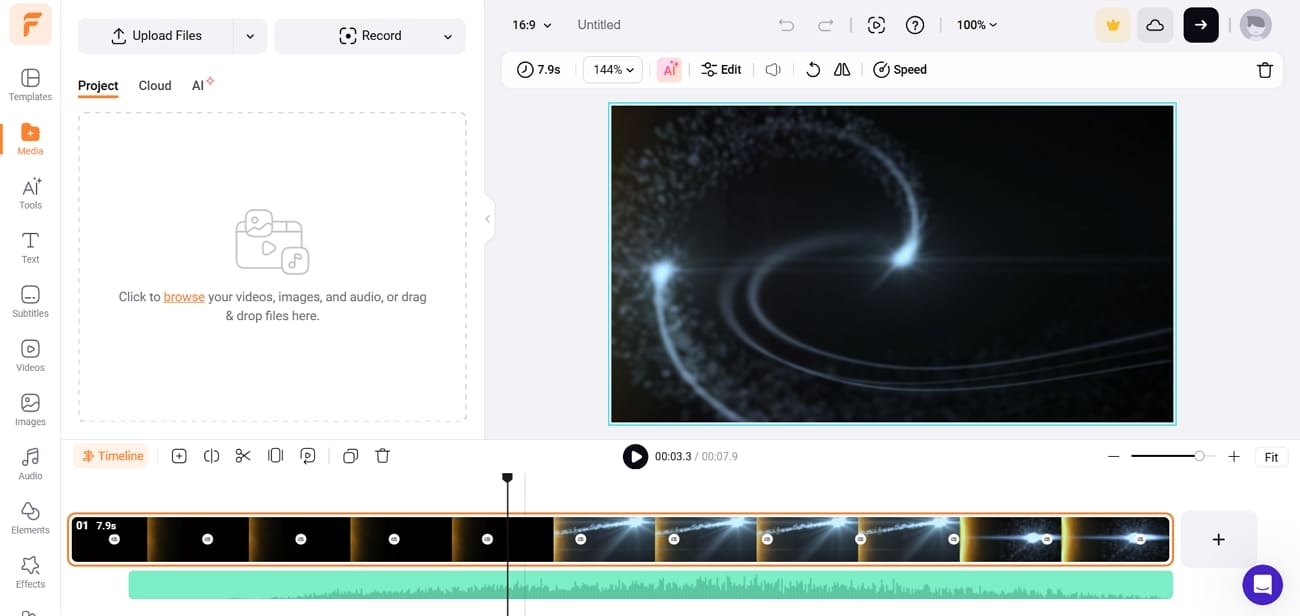Viewport: 1300px width, 616px height.
Task: Open the Subtitles panel
Action: [x=30, y=301]
